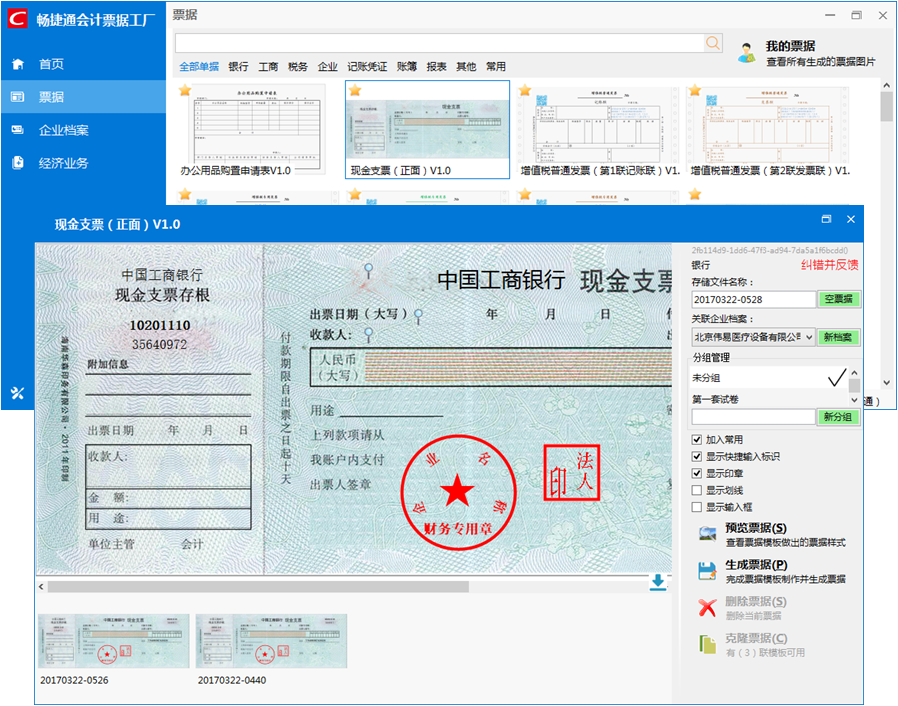Screen dimensions: 898x706
Task: Click the 畅捷通 logo icon
Action: click(17, 19)
